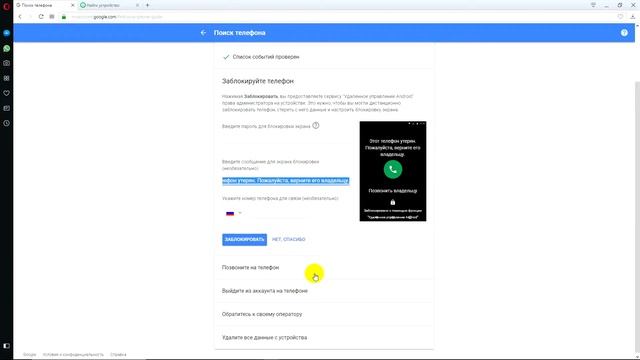This screenshot has height=360, width=640.
Task: Open snapshot camera tool in sidebar
Action: (7, 63)
